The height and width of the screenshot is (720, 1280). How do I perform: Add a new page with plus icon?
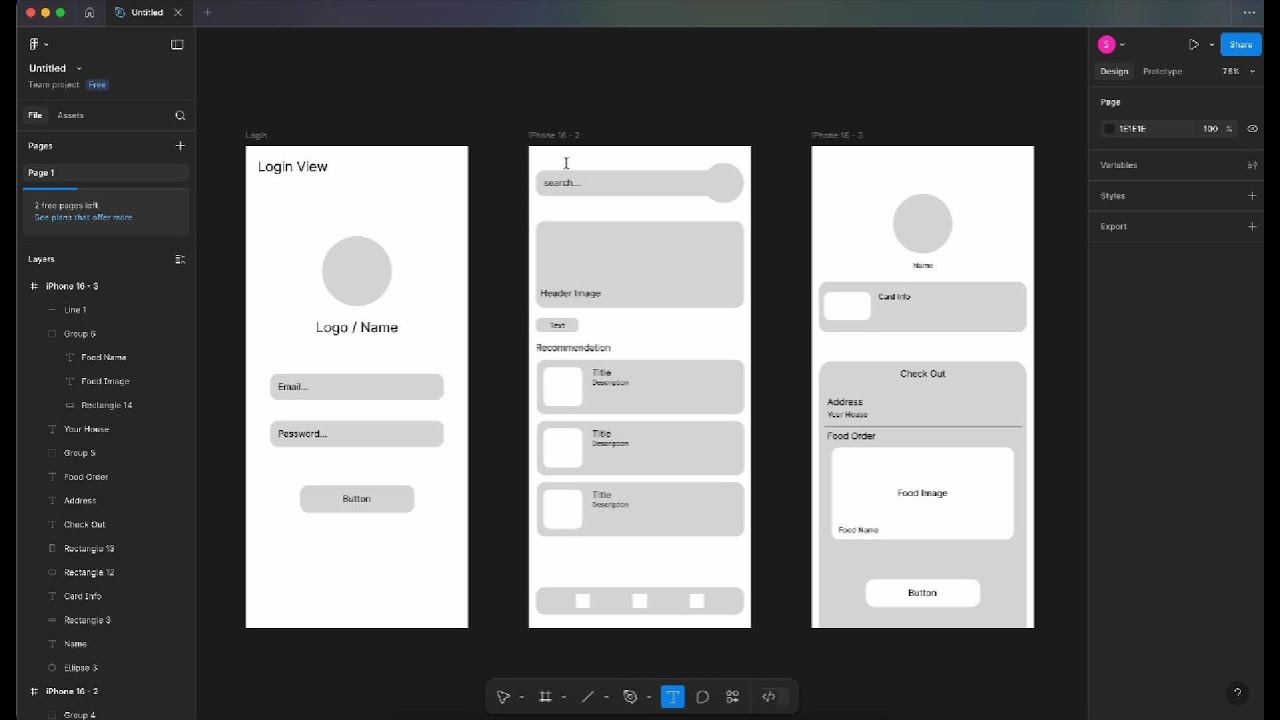tap(180, 146)
